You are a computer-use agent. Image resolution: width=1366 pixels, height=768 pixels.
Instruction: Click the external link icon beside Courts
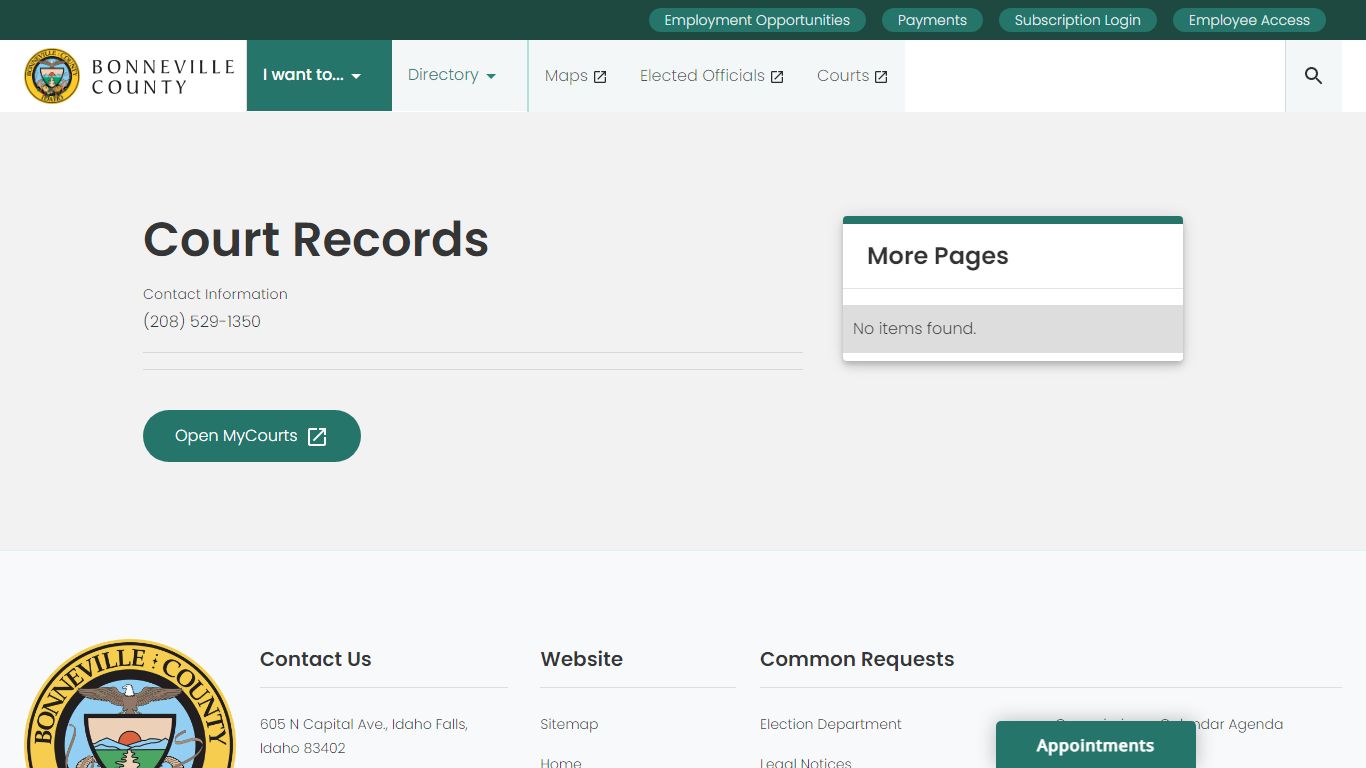[x=881, y=77]
